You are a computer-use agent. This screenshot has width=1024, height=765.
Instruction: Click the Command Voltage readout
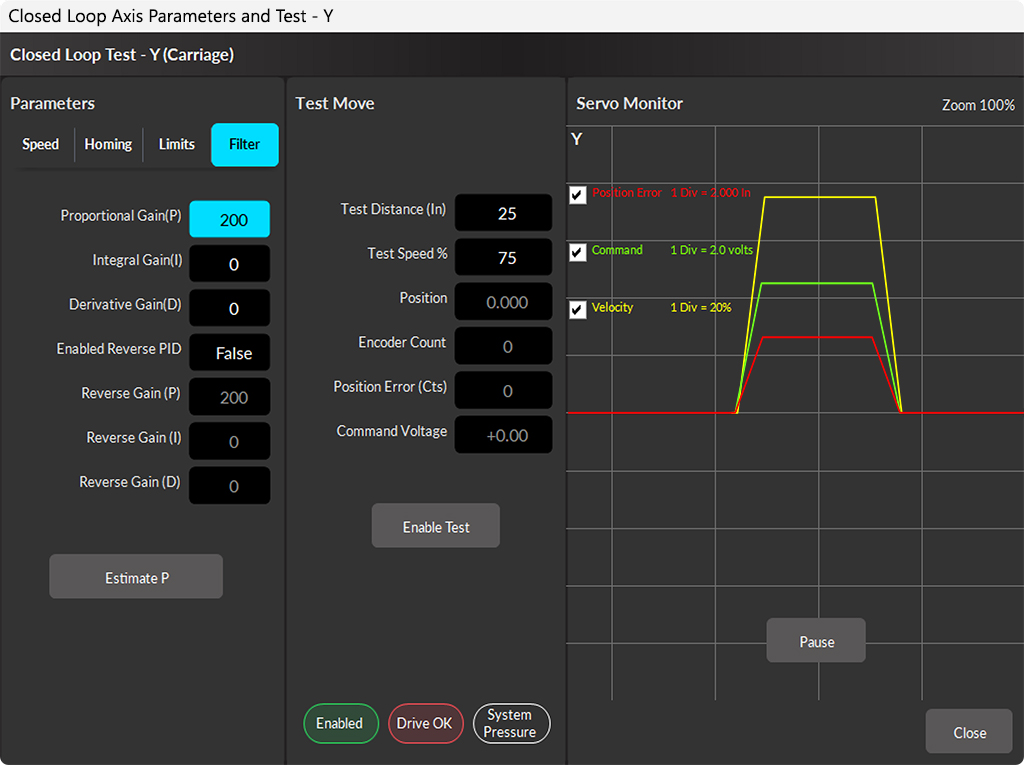[x=504, y=435]
